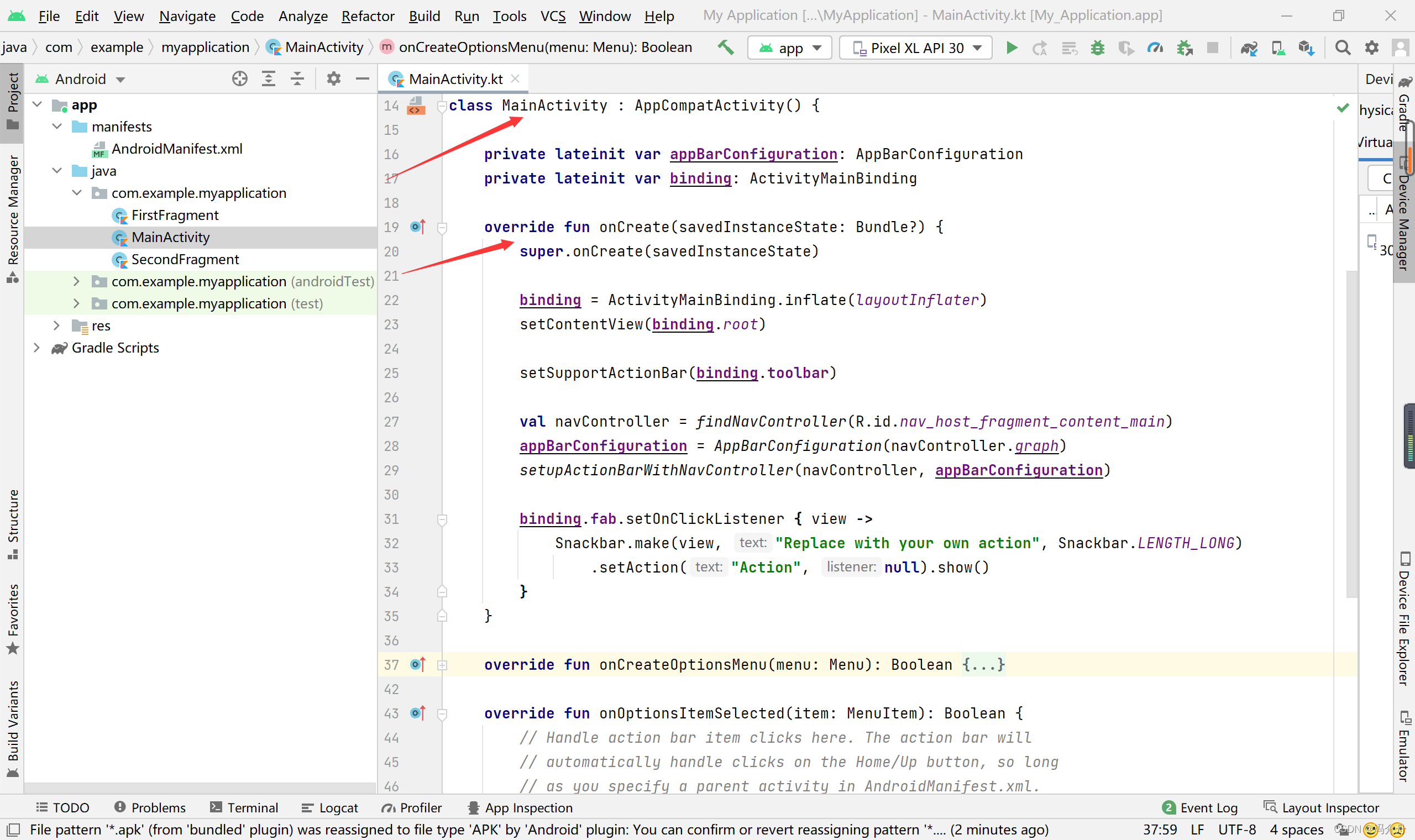Image resolution: width=1415 pixels, height=840 pixels.
Task: Click the Make Project hammer icon
Action: (x=725, y=48)
